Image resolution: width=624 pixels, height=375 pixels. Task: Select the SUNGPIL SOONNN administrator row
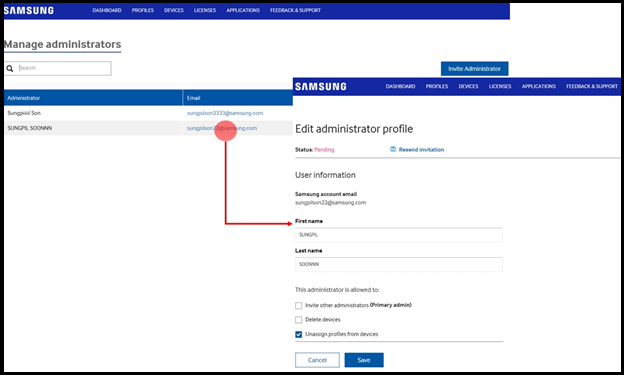tap(148, 128)
